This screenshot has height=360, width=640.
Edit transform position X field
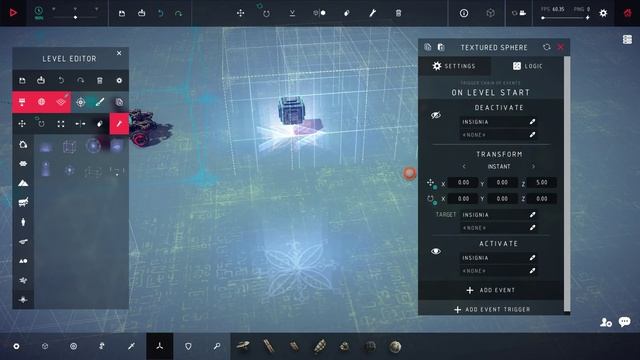tap(463, 182)
